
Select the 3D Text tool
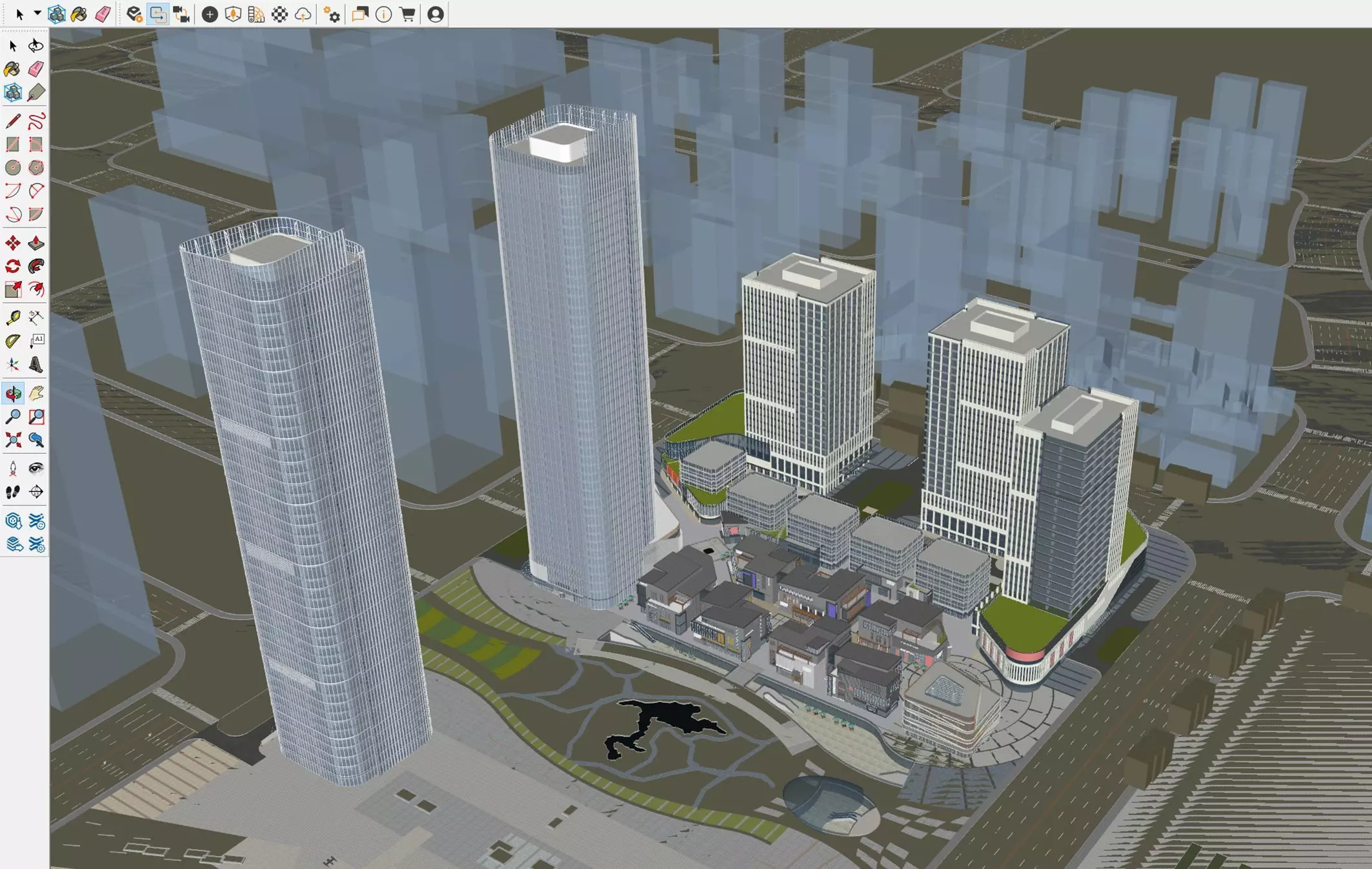tap(36, 365)
